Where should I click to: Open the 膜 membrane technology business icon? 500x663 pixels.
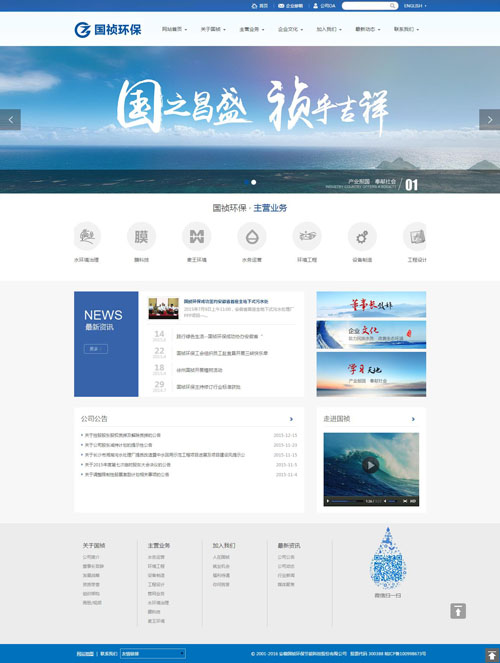142,236
